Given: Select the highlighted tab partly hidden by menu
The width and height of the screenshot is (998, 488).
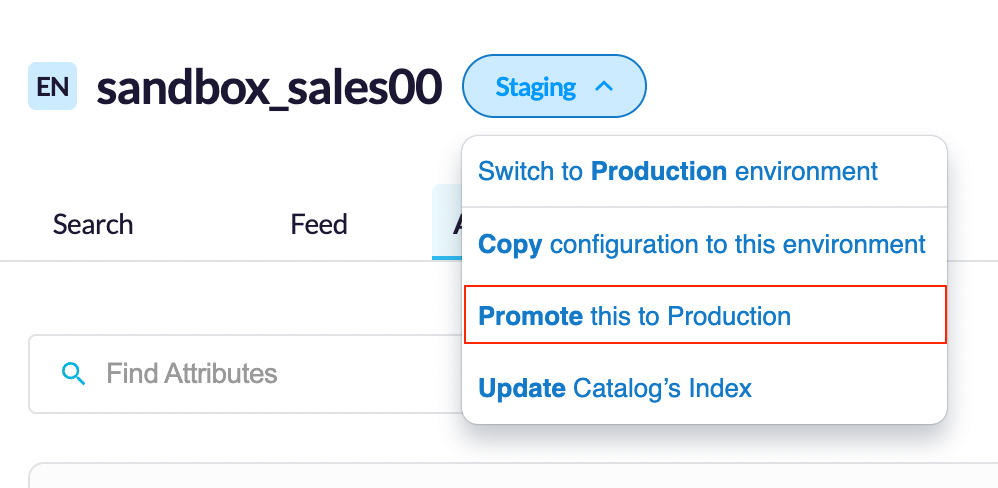Looking at the screenshot, I should tap(447, 222).
